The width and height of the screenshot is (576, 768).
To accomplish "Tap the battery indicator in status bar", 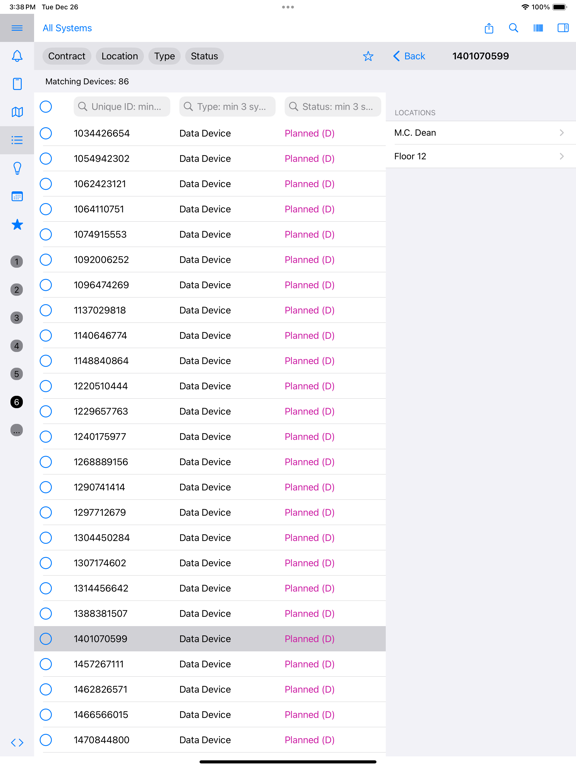I will click(560, 7).
